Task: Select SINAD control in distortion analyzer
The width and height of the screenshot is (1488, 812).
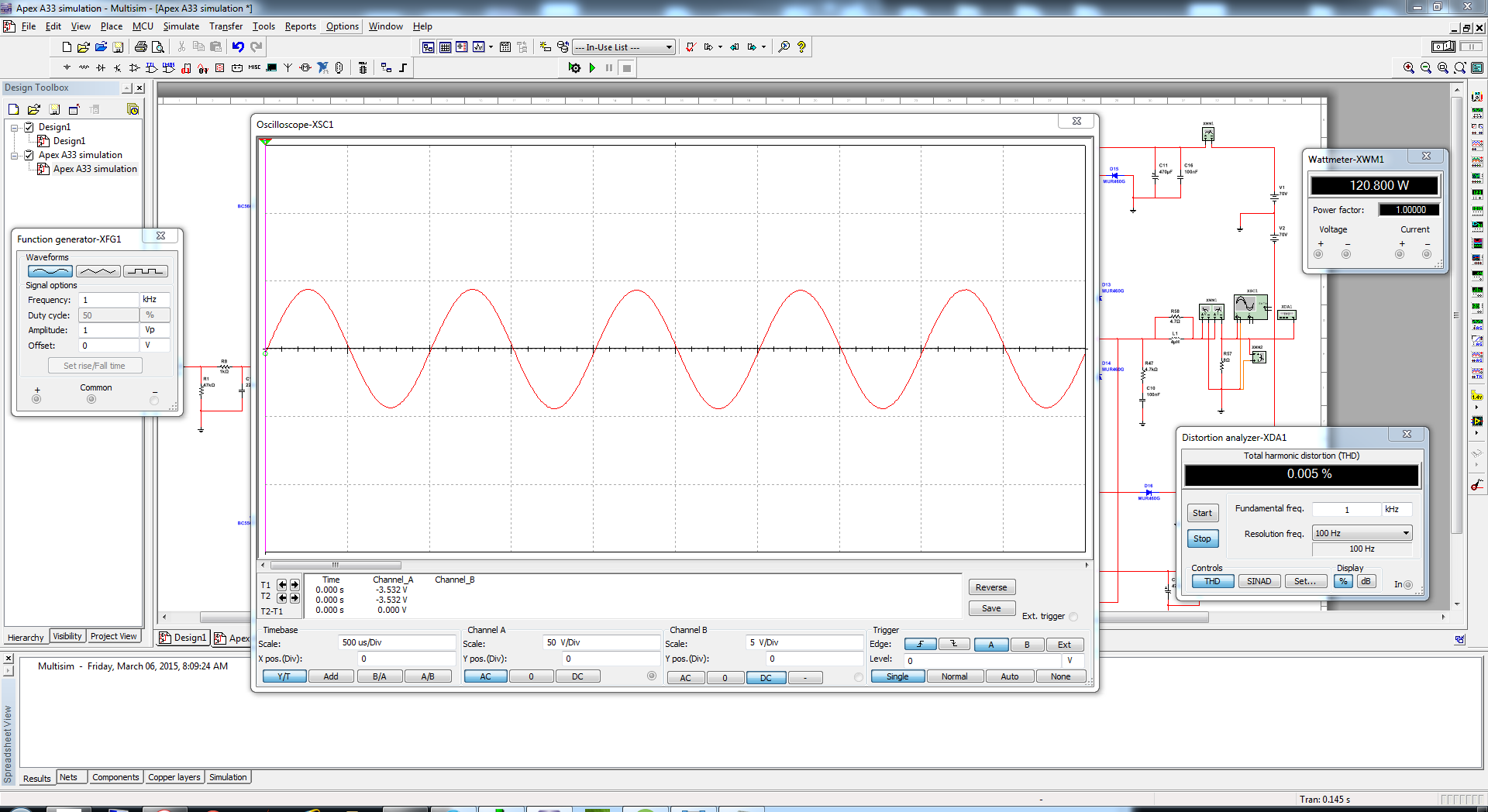Action: pos(1259,581)
